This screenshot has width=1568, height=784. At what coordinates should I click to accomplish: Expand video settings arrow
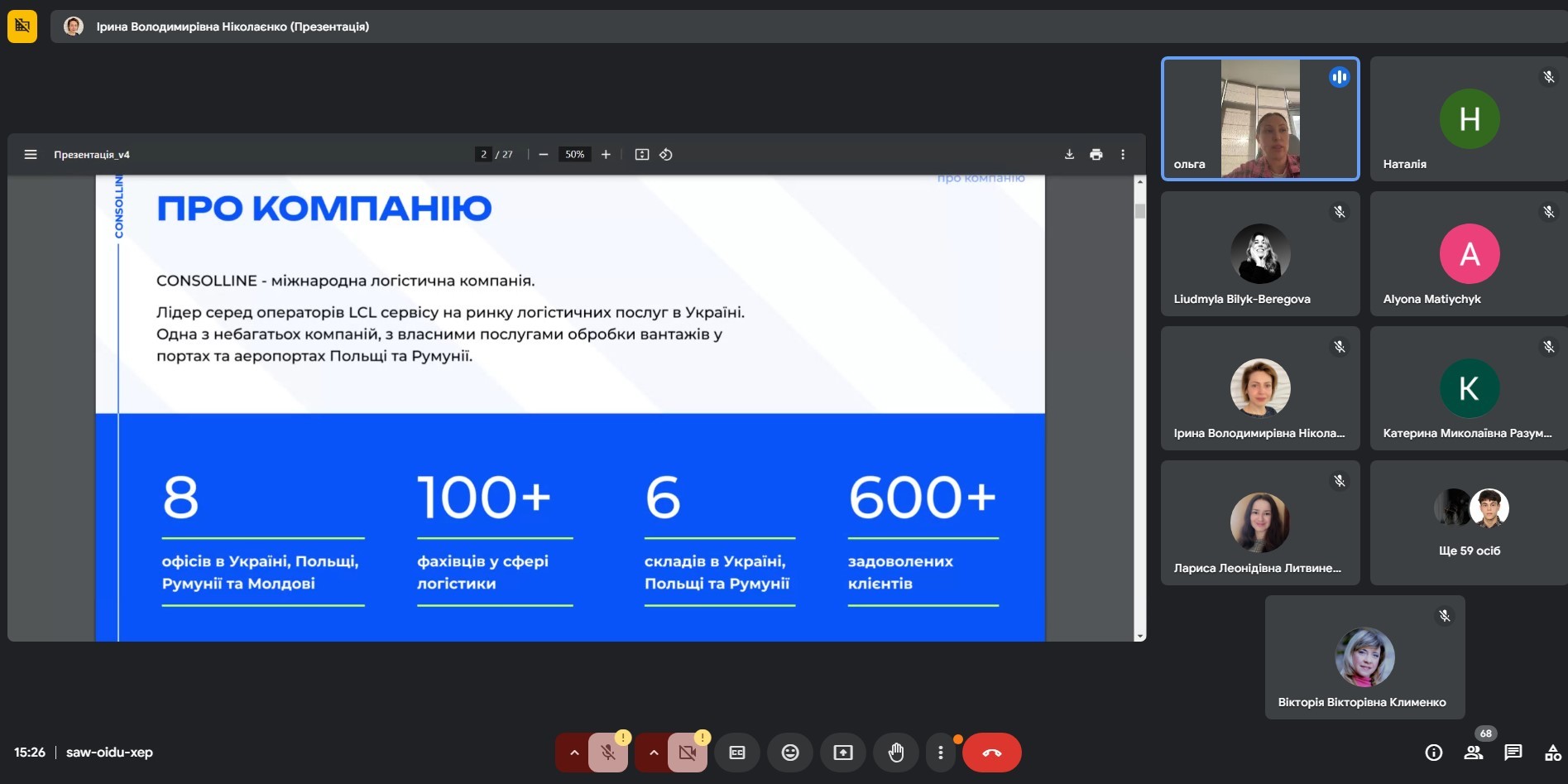click(653, 753)
